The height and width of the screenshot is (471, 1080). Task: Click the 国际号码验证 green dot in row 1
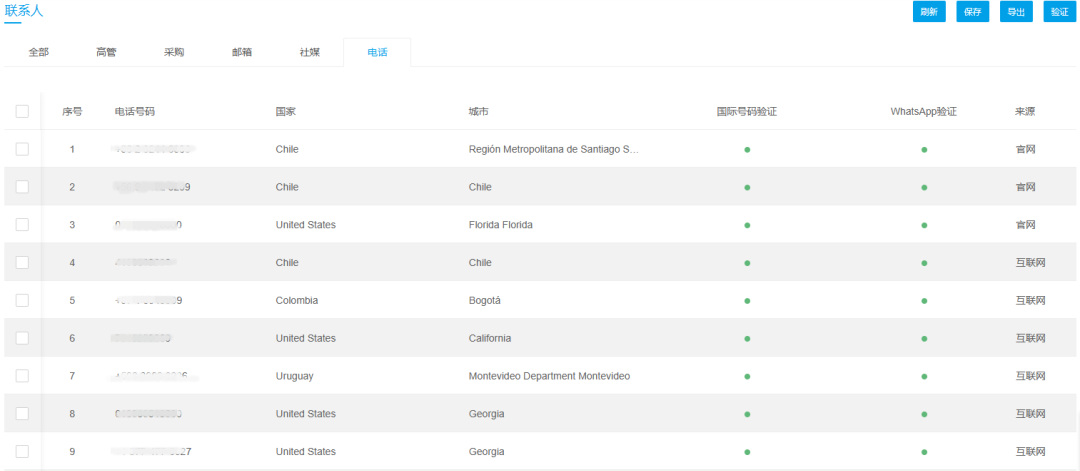pos(747,149)
